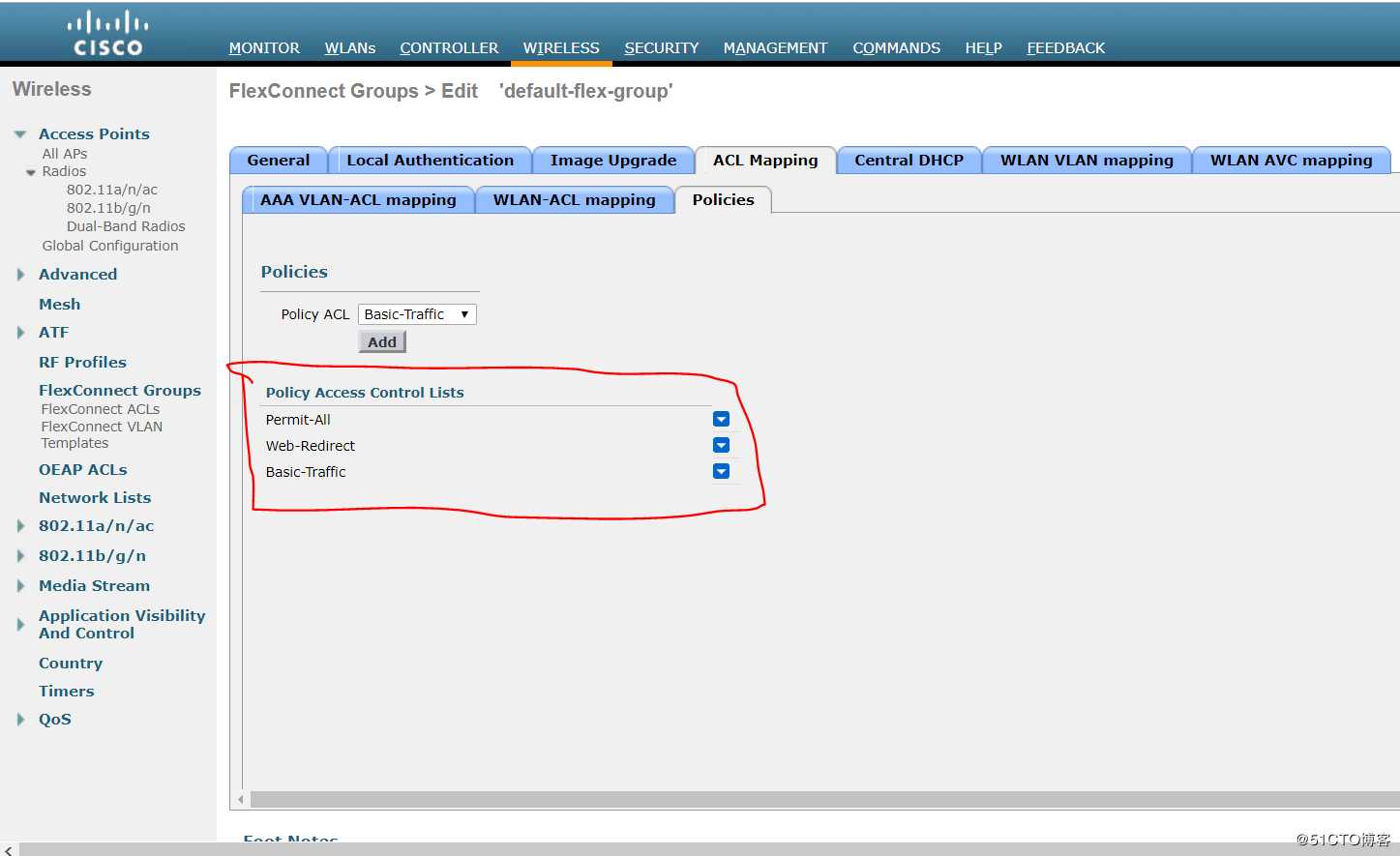
Task: Open the Country sidebar link
Action: (x=71, y=664)
